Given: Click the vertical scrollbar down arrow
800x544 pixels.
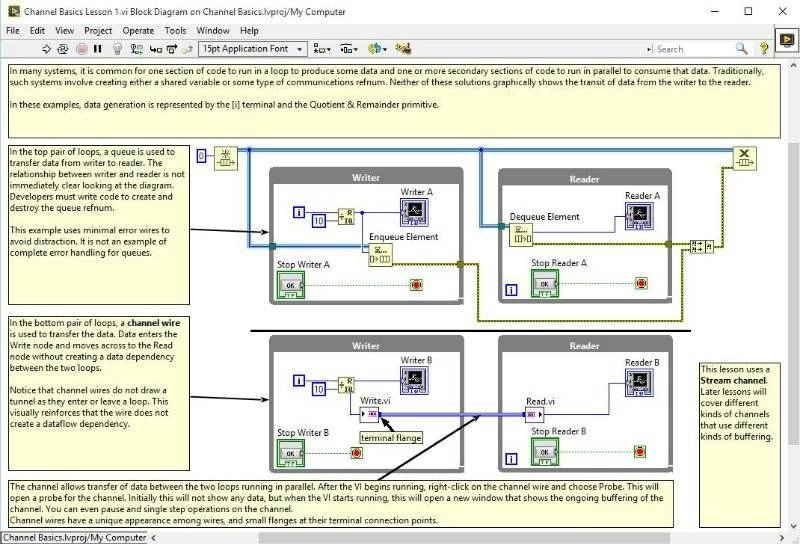Looking at the screenshot, I should (793, 526).
